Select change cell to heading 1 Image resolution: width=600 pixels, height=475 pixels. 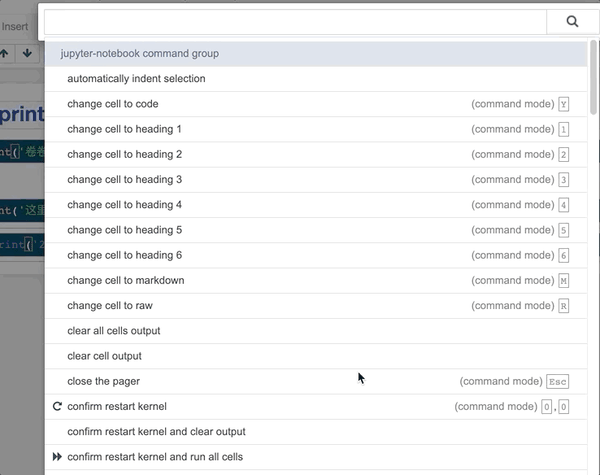coord(125,129)
